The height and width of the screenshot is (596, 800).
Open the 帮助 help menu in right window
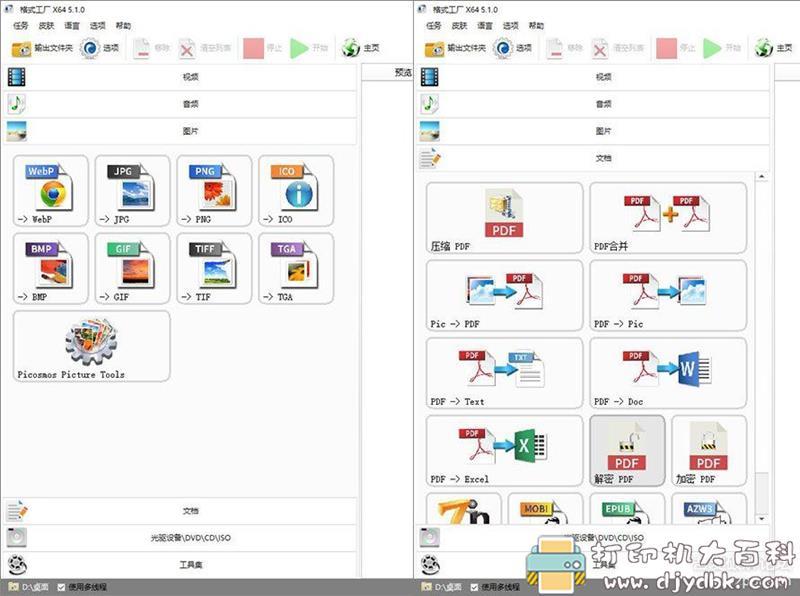tap(536, 26)
